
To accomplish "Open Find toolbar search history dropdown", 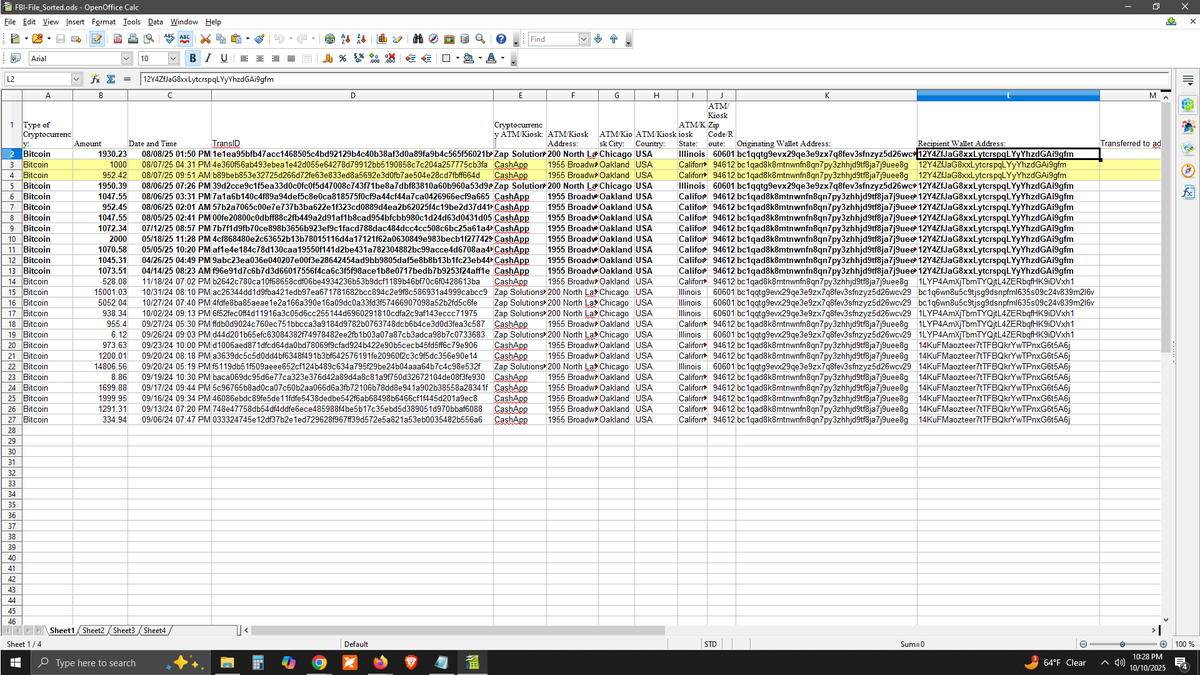I will pyautogui.click(x=584, y=39).
